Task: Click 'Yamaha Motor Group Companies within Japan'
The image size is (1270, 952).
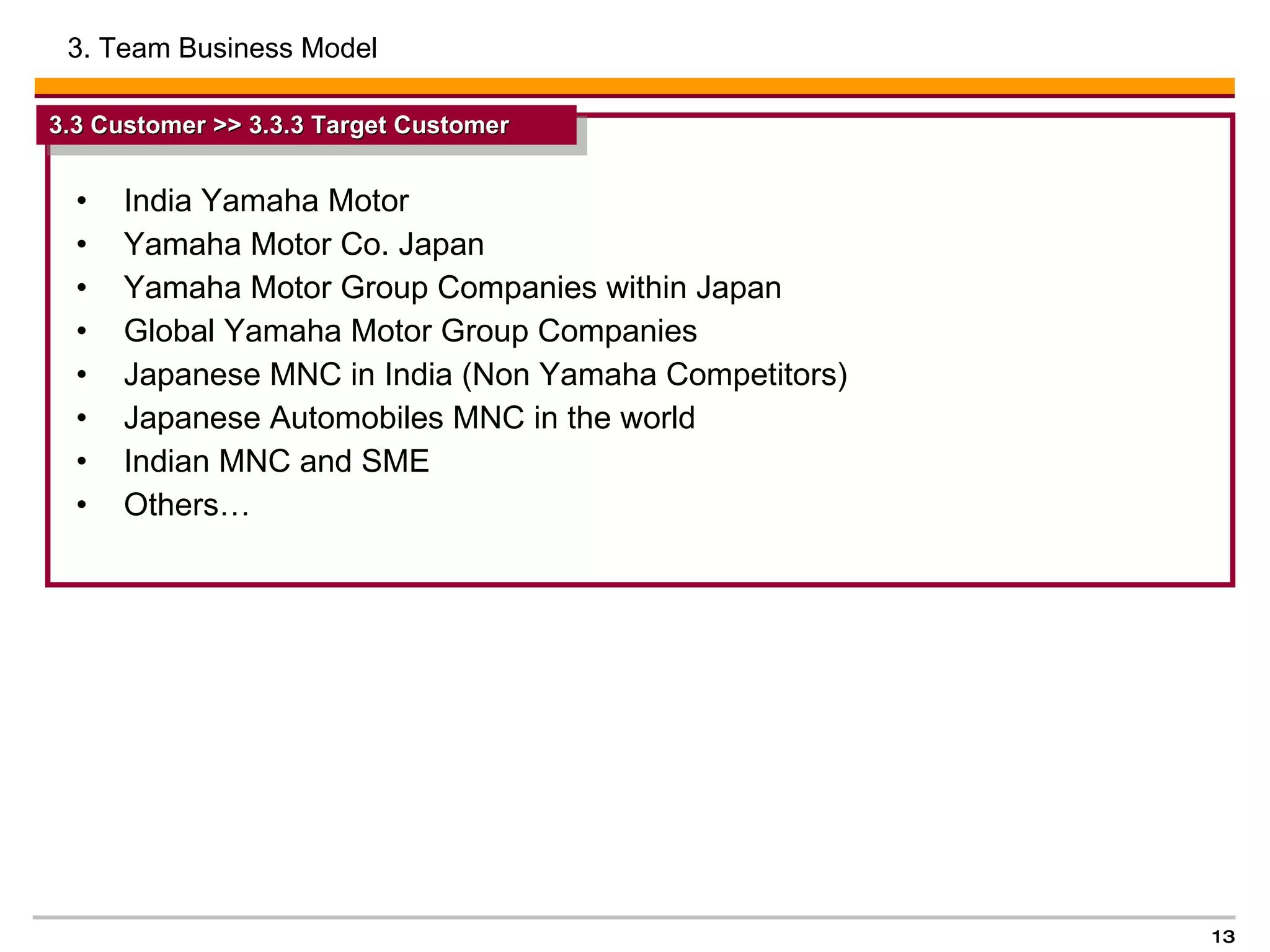Action: 453,288
